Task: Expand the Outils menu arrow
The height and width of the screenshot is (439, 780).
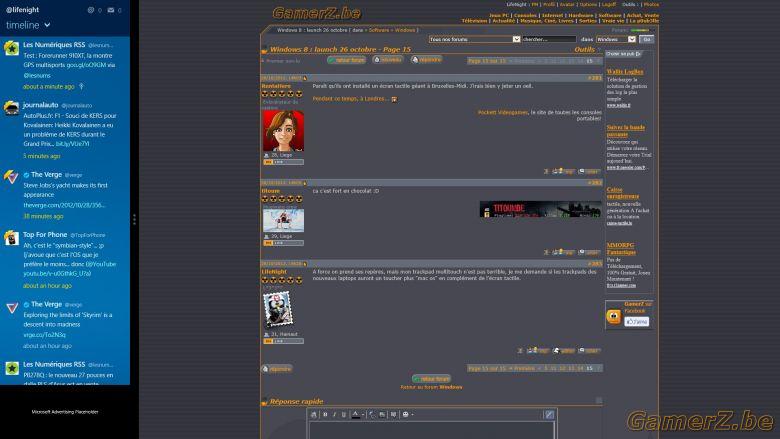Action: tap(599, 50)
